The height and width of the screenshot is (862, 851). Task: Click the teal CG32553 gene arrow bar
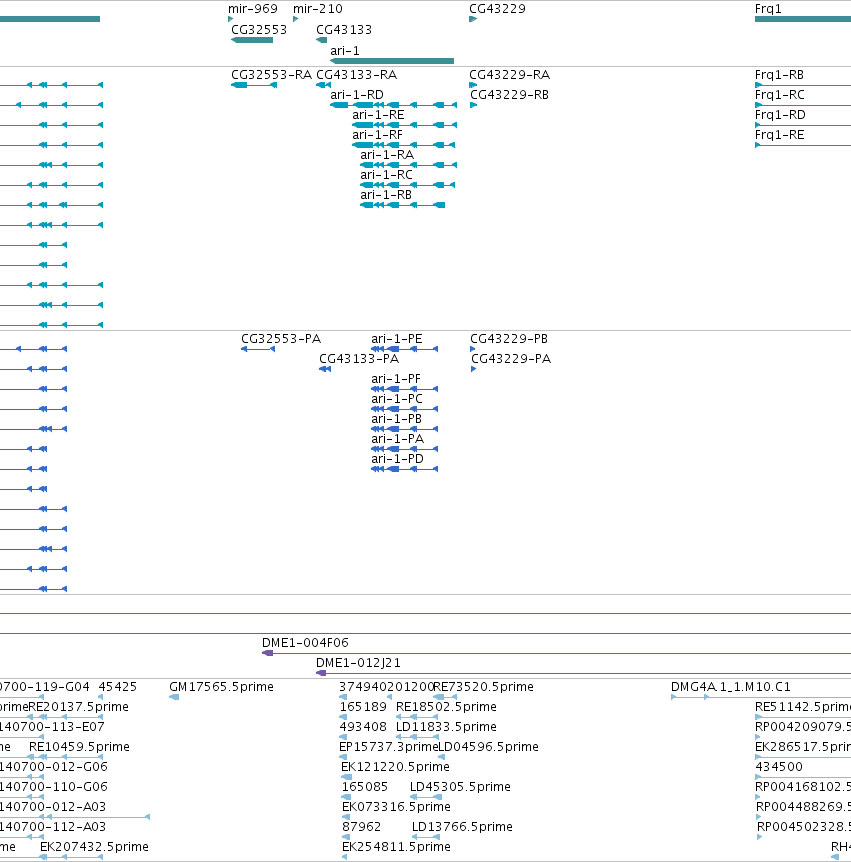point(252,40)
